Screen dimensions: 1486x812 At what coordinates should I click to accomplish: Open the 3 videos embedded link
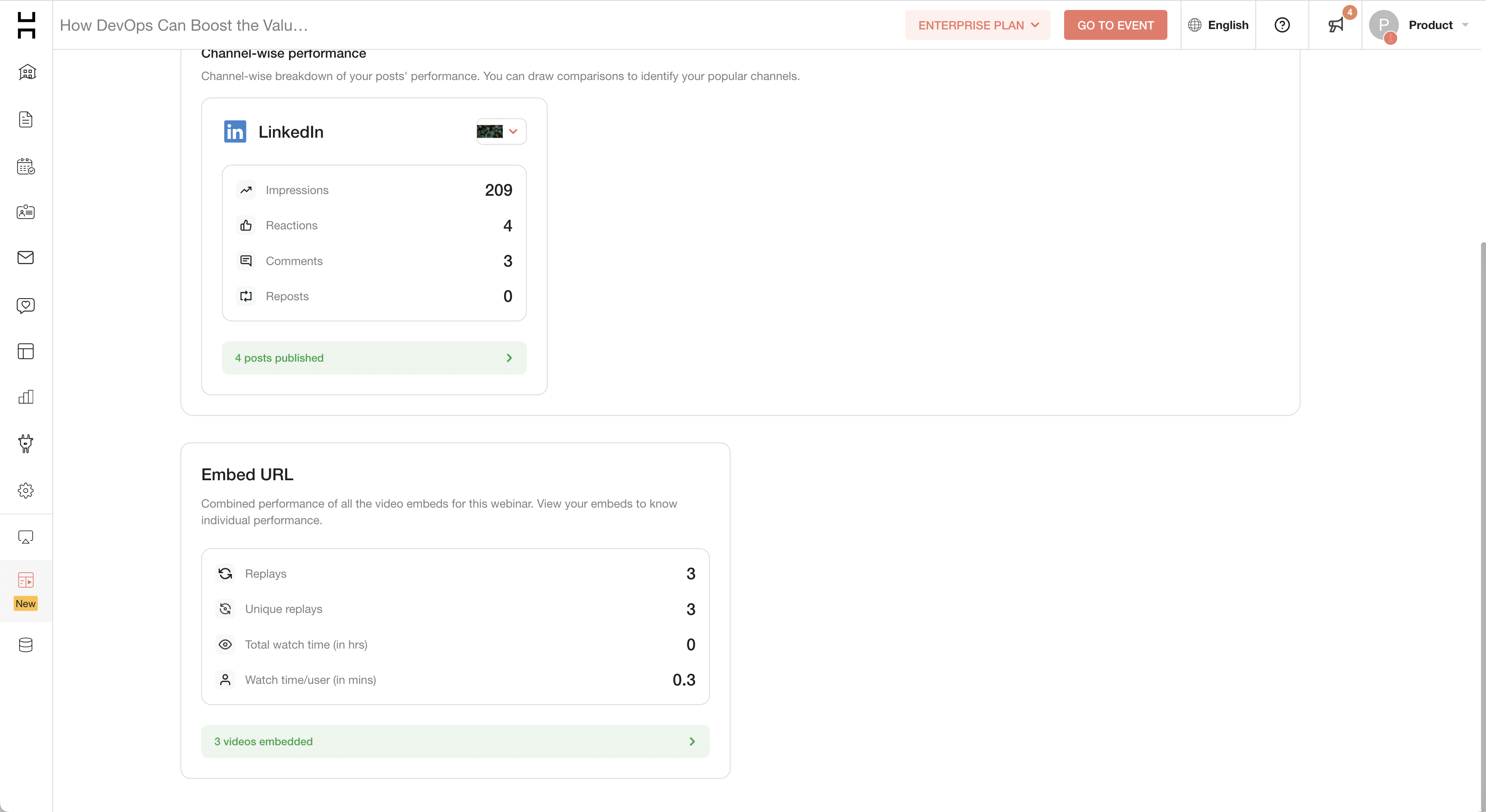tap(455, 741)
